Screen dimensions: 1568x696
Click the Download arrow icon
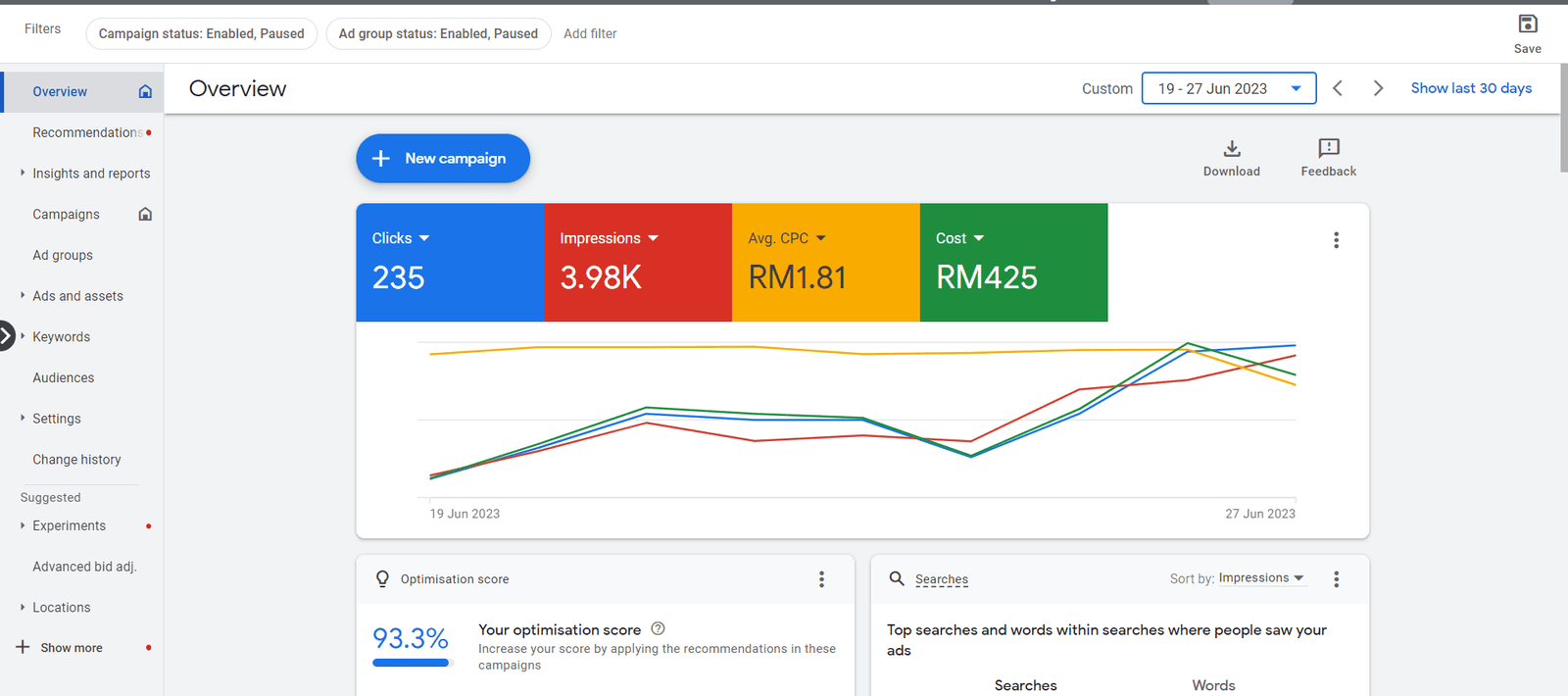point(1232,148)
